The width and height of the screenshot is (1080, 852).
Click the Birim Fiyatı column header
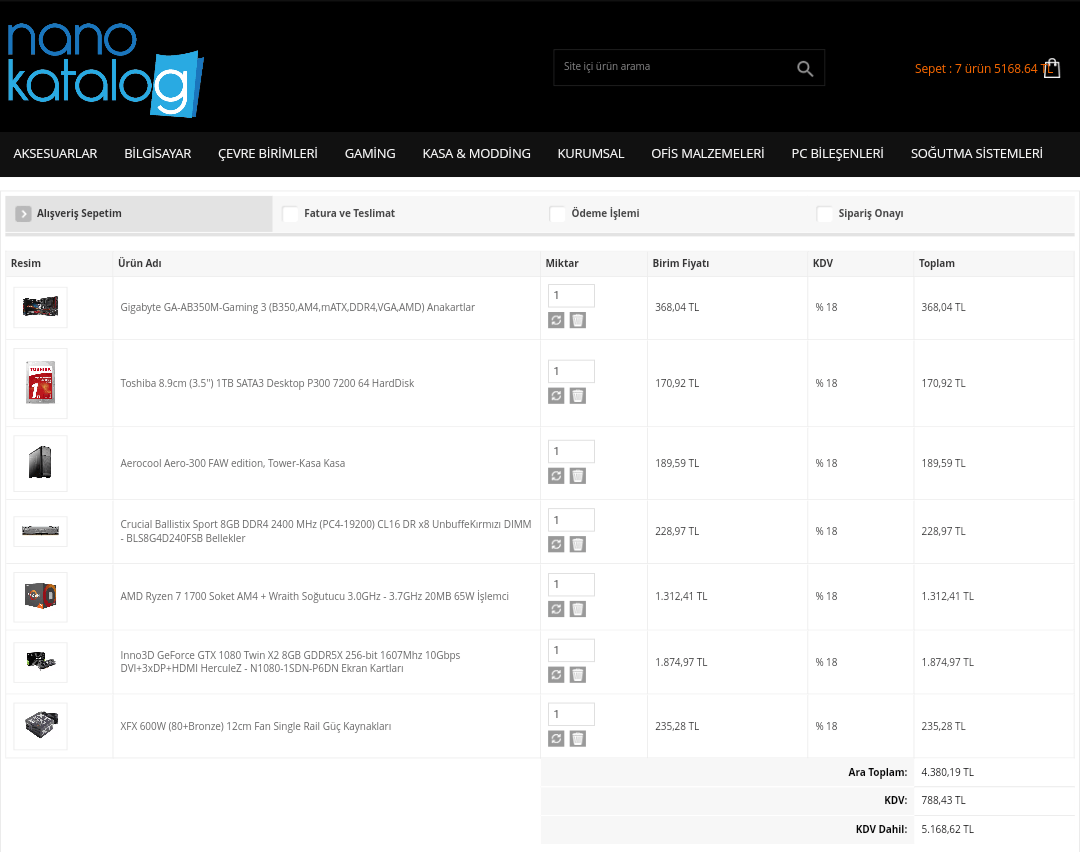[681, 263]
